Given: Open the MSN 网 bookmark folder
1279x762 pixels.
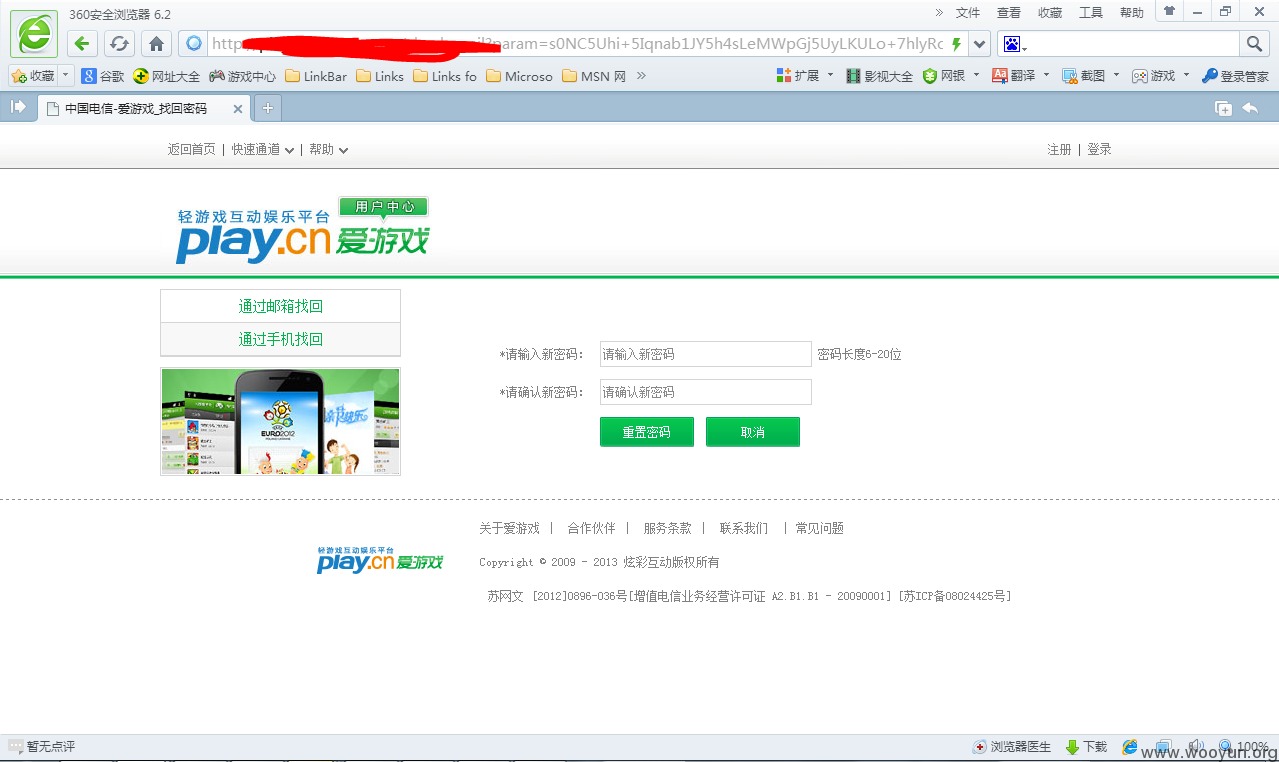Looking at the screenshot, I should coord(594,76).
